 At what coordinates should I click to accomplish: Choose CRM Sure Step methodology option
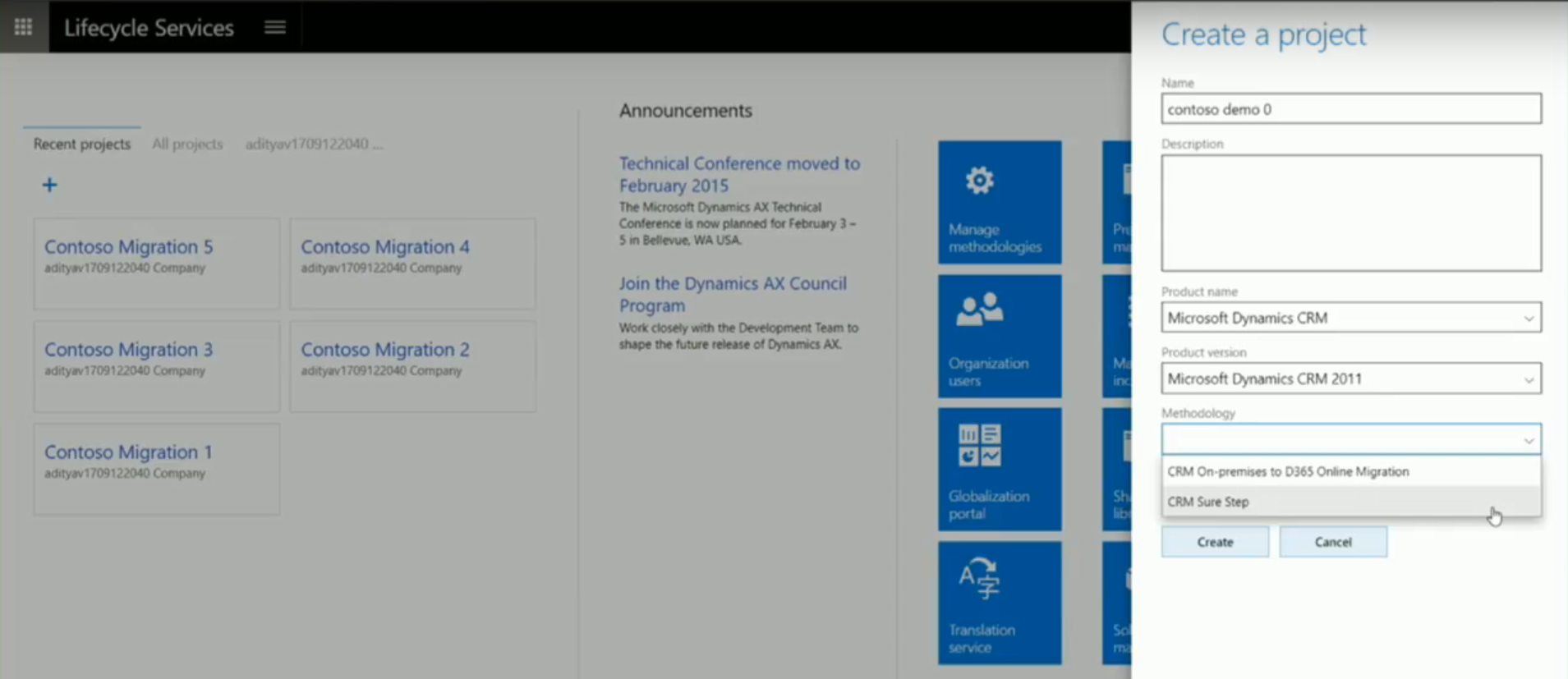point(1208,502)
